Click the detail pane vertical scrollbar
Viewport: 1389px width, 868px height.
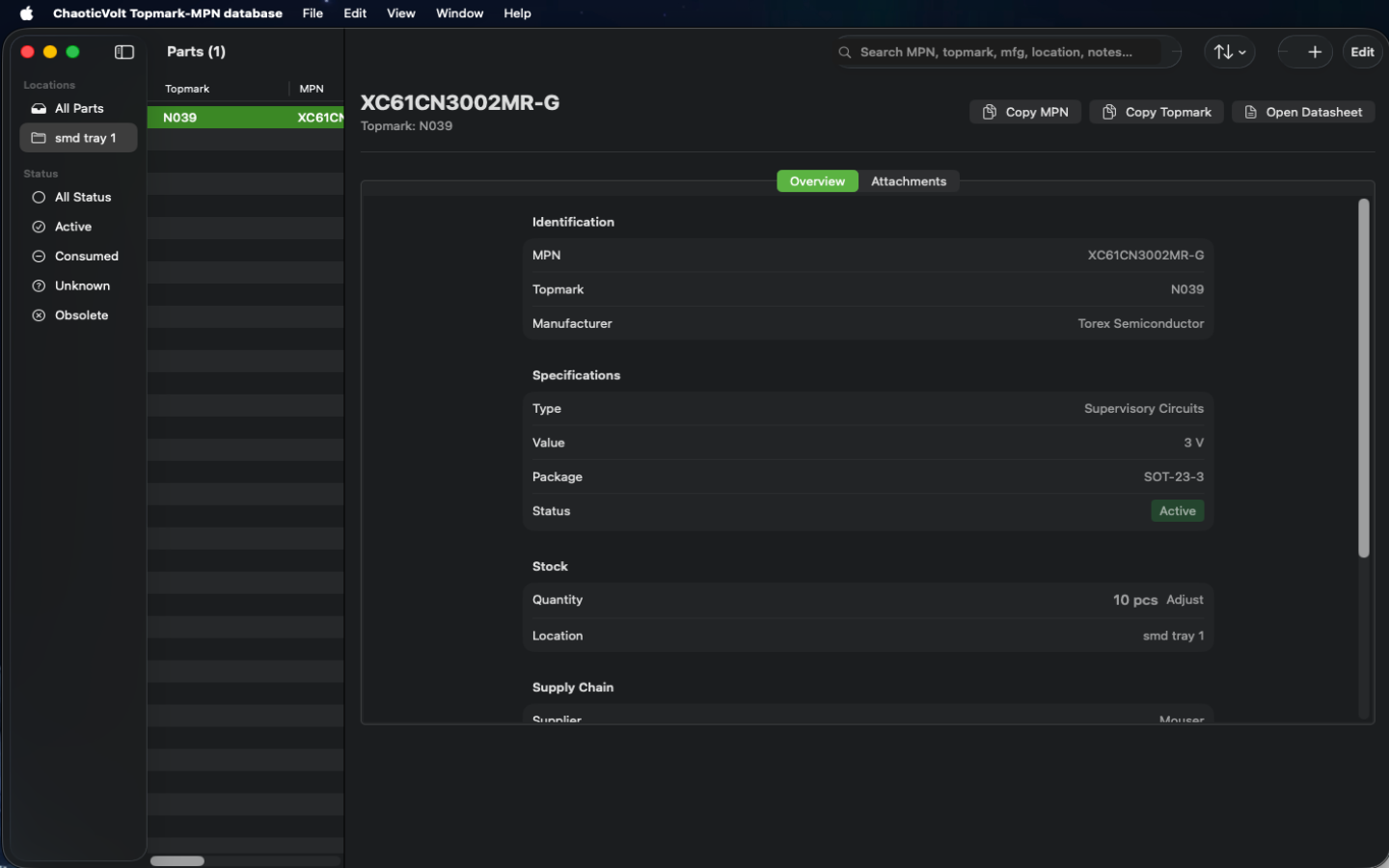[x=1364, y=378]
